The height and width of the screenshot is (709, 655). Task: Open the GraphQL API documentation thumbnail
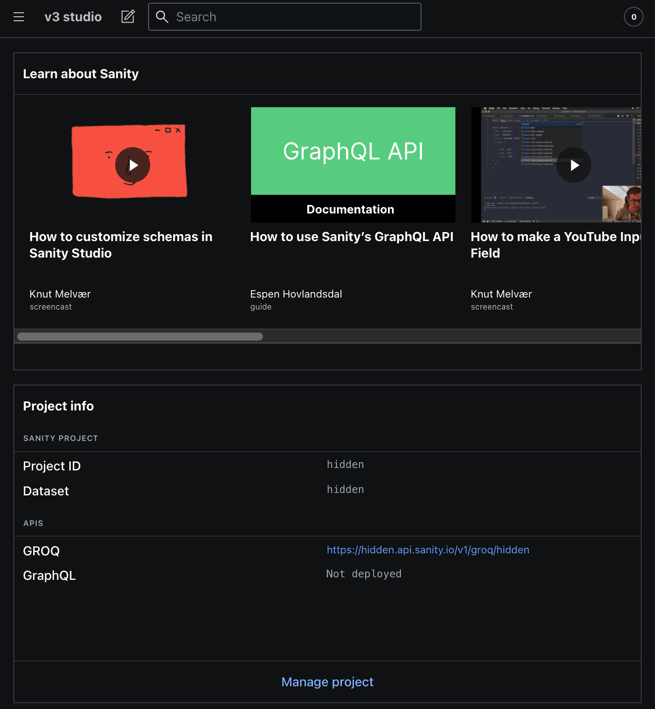353,165
